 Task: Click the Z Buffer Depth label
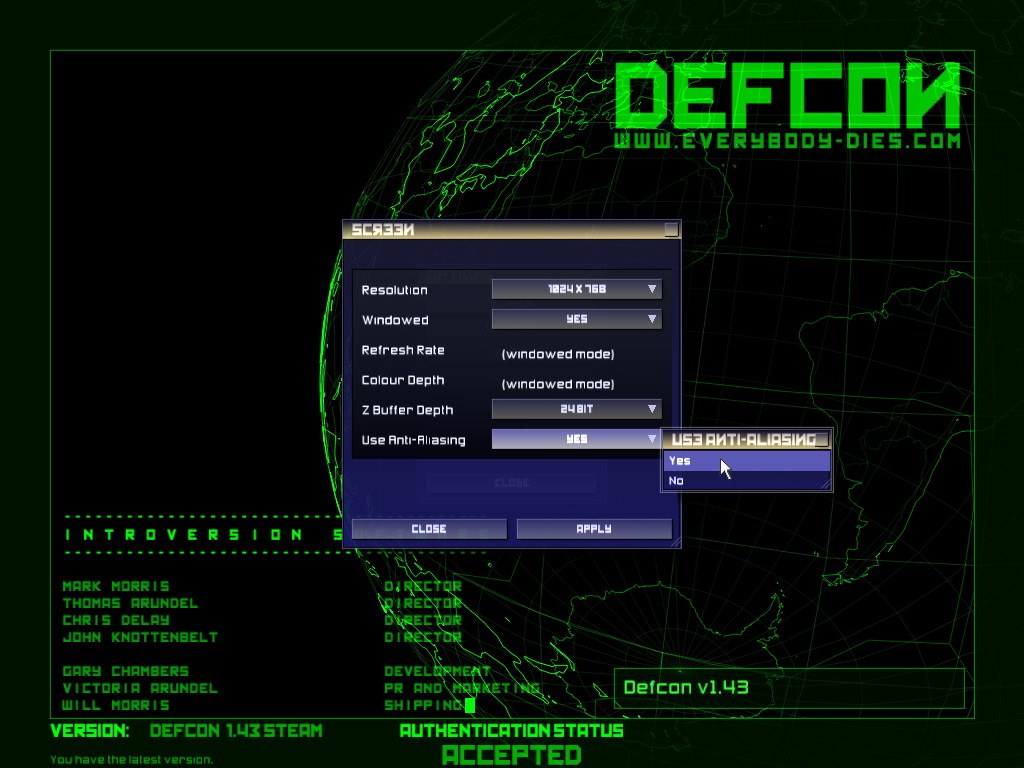(408, 410)
